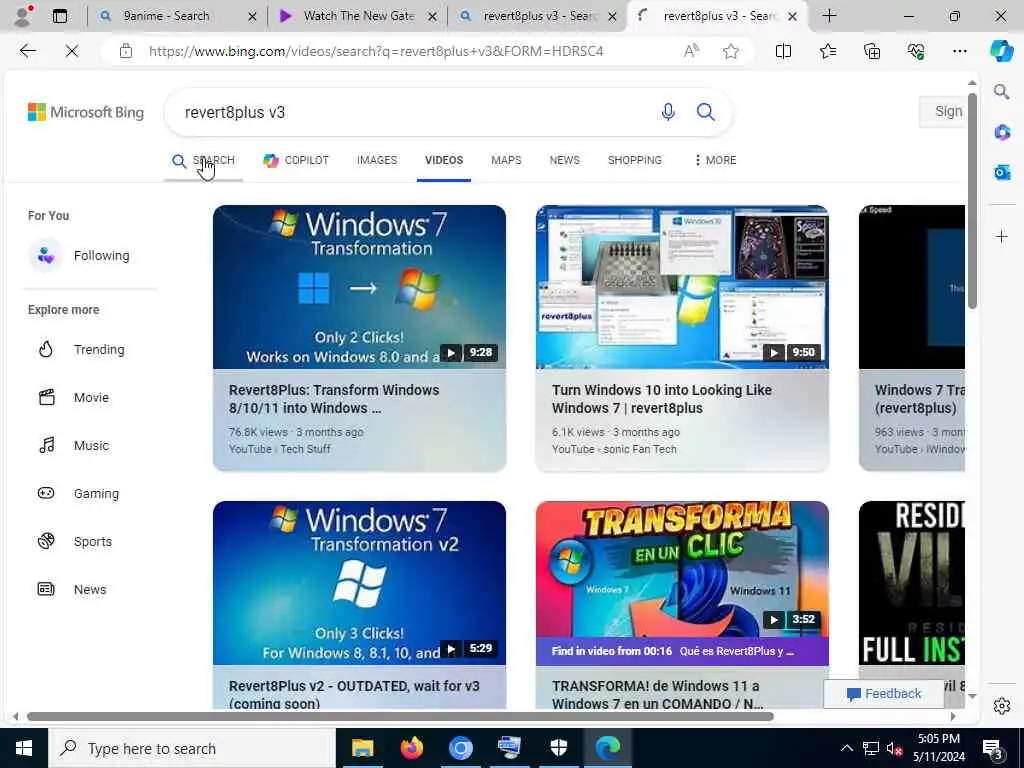The height and width of the screenshot is (768, 1024).
Task: Click the taskbar search box
Action: tap(192, 748)
